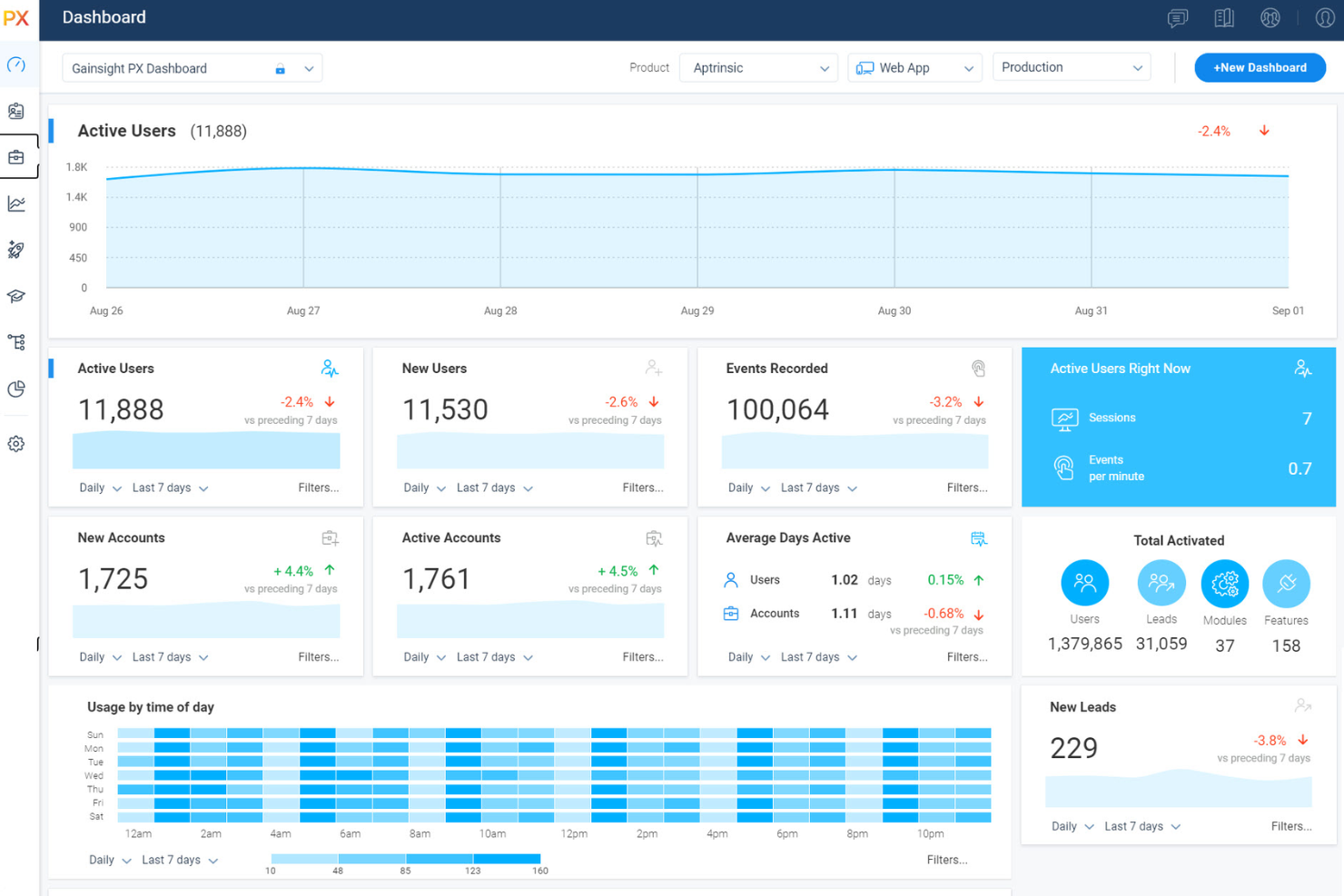
Task: Open the Dashboard speedometer icon in sidebar
Action: 16,64
